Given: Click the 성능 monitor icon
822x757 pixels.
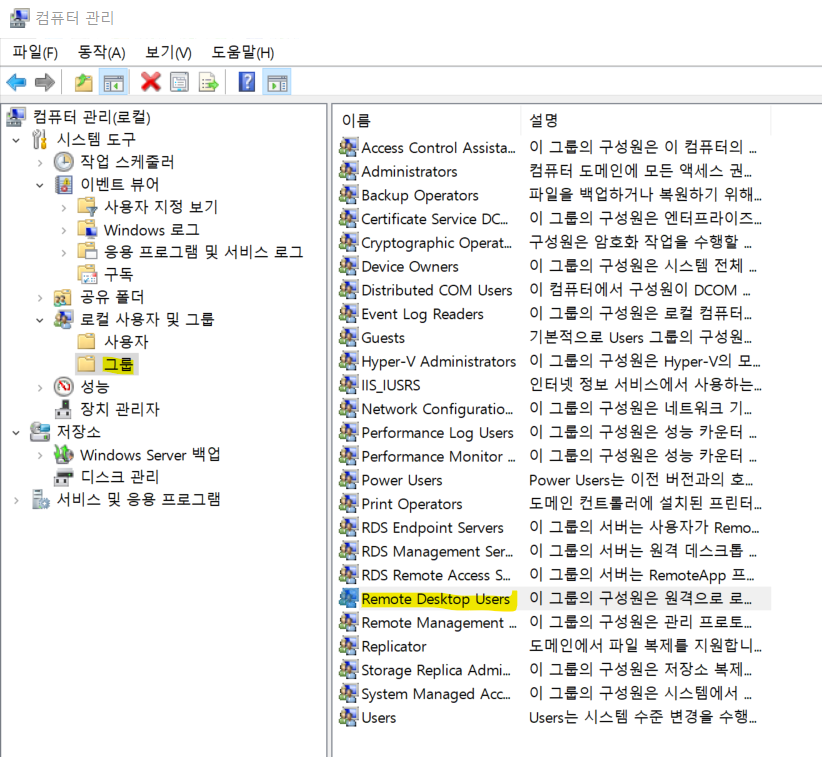Looking at the screenshot, I should click(x=63, y=387).
